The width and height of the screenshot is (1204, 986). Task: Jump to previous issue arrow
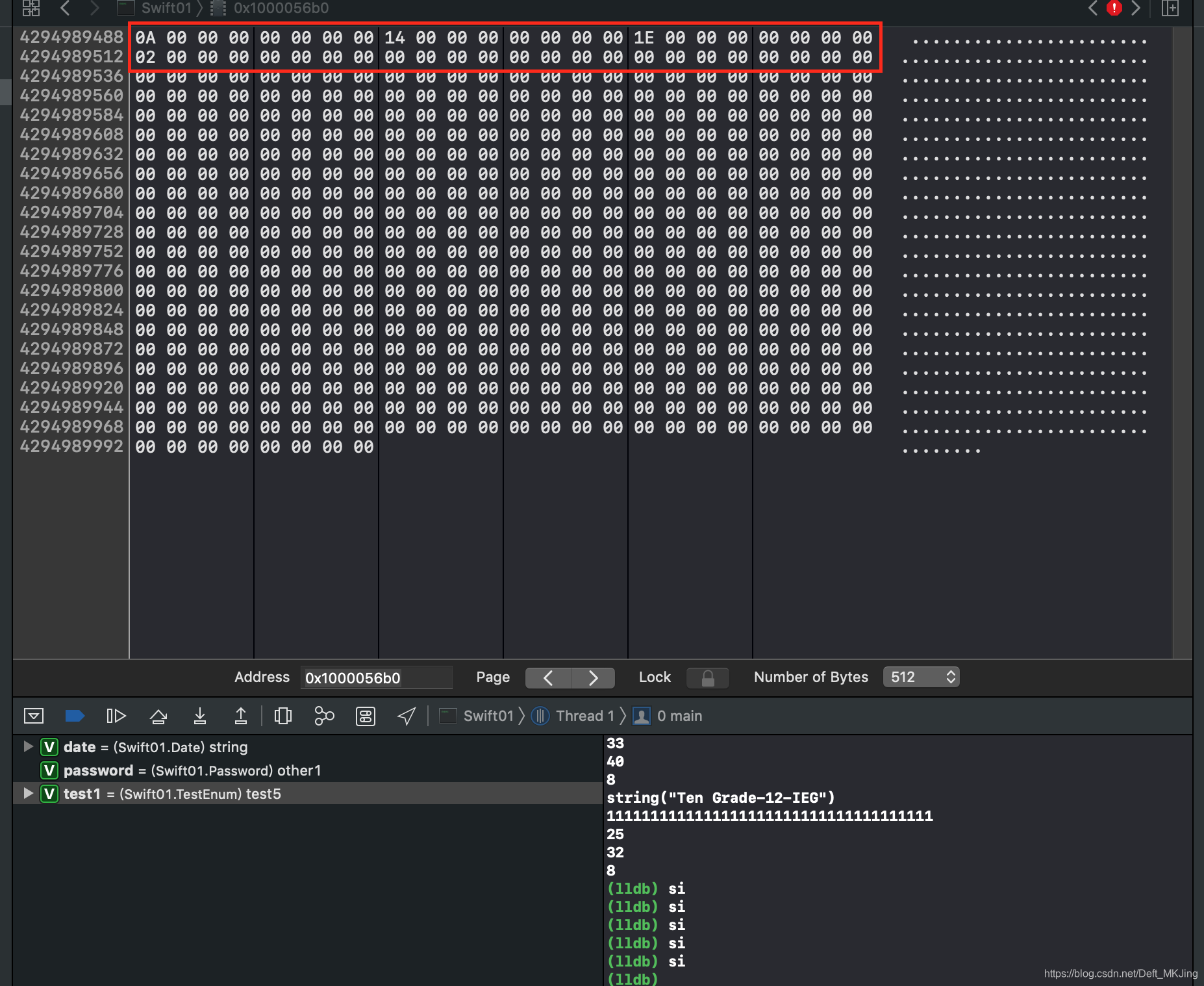tap(1093, 8)
